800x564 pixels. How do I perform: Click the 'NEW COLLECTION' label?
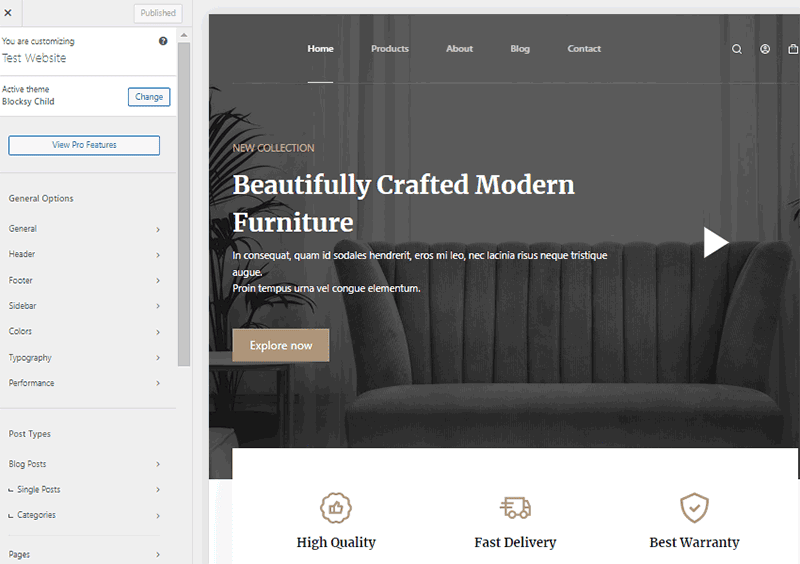click(273, 148)
